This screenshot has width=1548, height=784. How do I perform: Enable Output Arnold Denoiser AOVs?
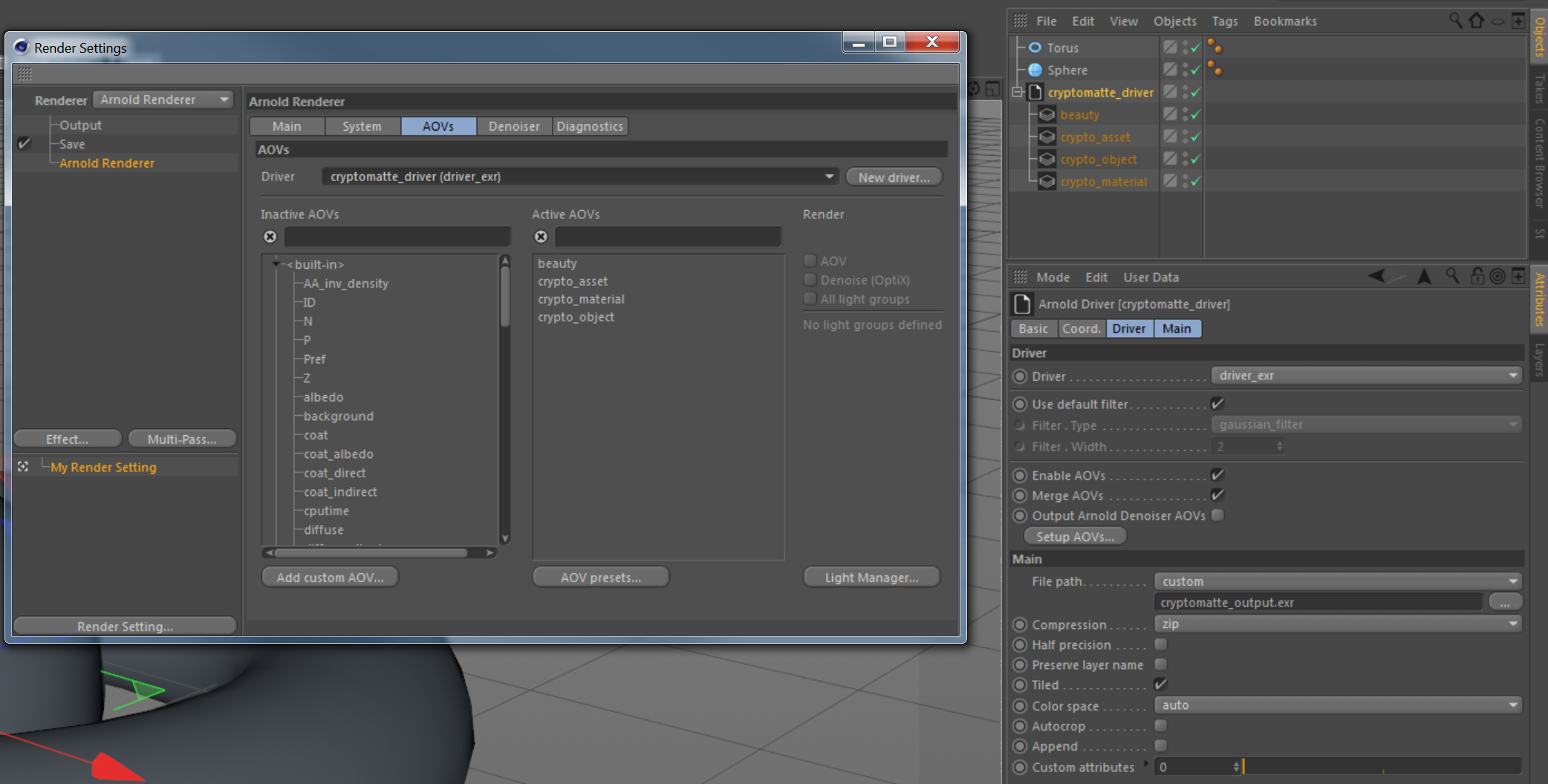tap(1217, 515)
